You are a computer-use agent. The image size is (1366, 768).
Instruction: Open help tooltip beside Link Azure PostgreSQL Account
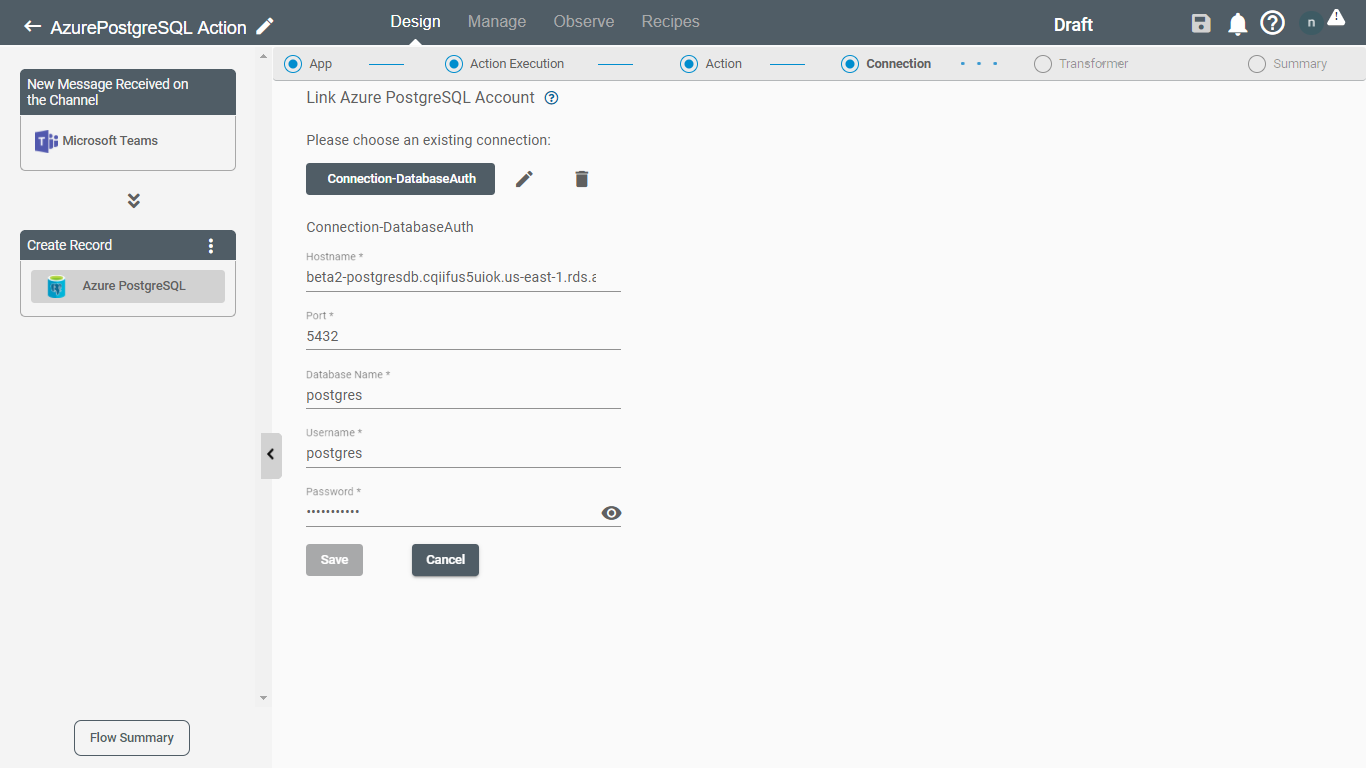pos(551,98)
